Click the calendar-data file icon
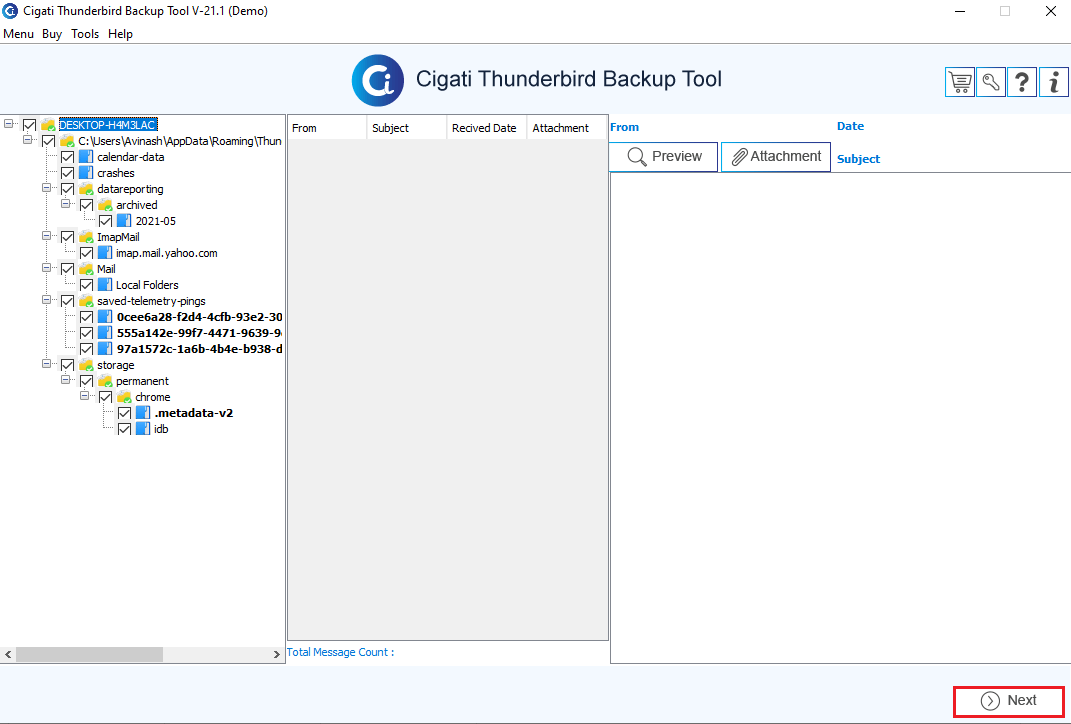The height and width of the screenshot is (724, 1071). coord(86,157)
